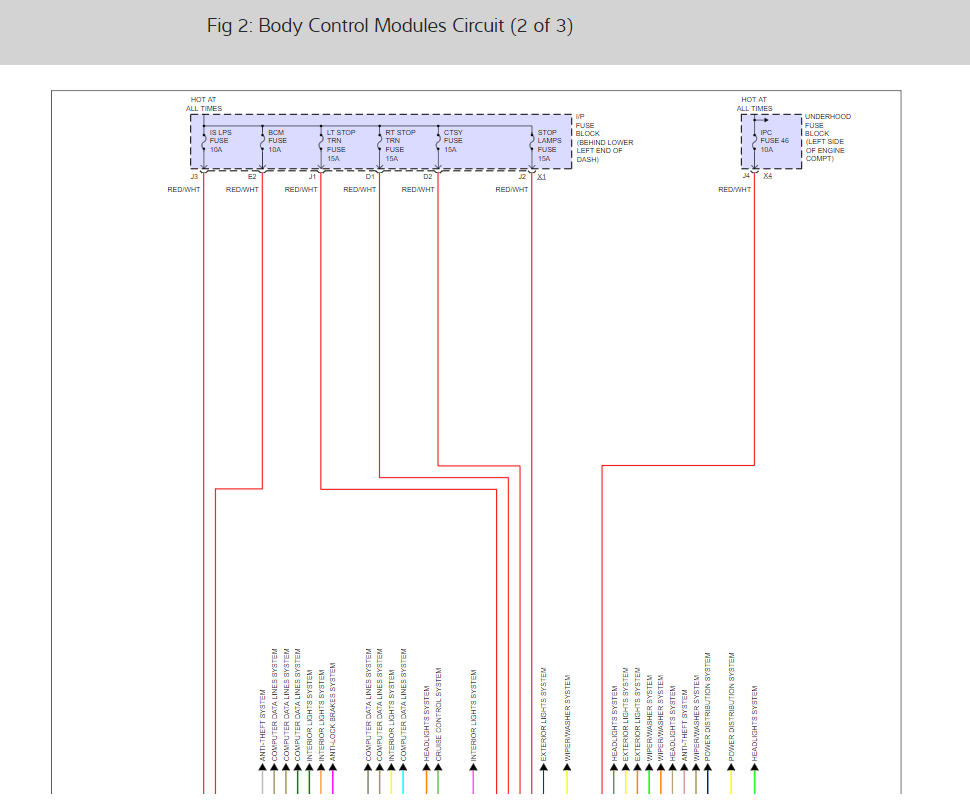Click the 'IPC FUSE 46 10A' label
This screenshot has width=970, height=807.
coord(775,141)
